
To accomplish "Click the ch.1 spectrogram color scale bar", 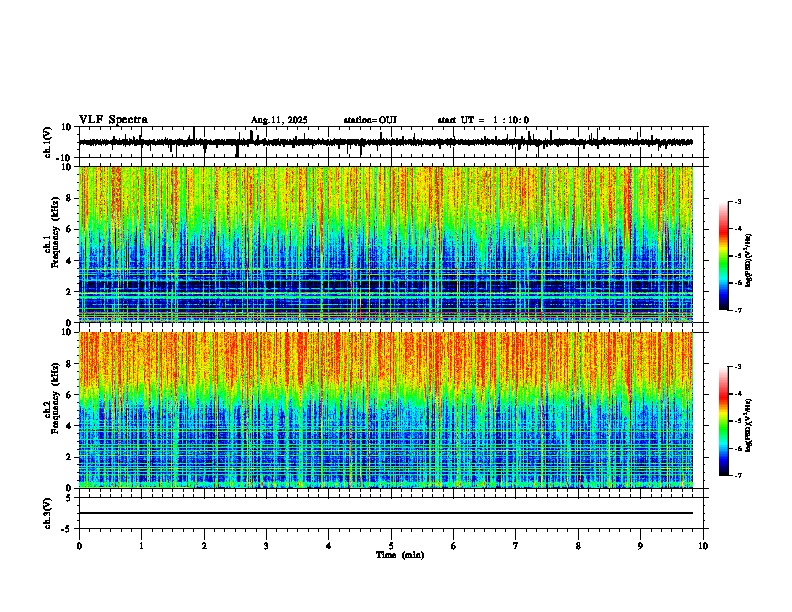I will [724, 256].
